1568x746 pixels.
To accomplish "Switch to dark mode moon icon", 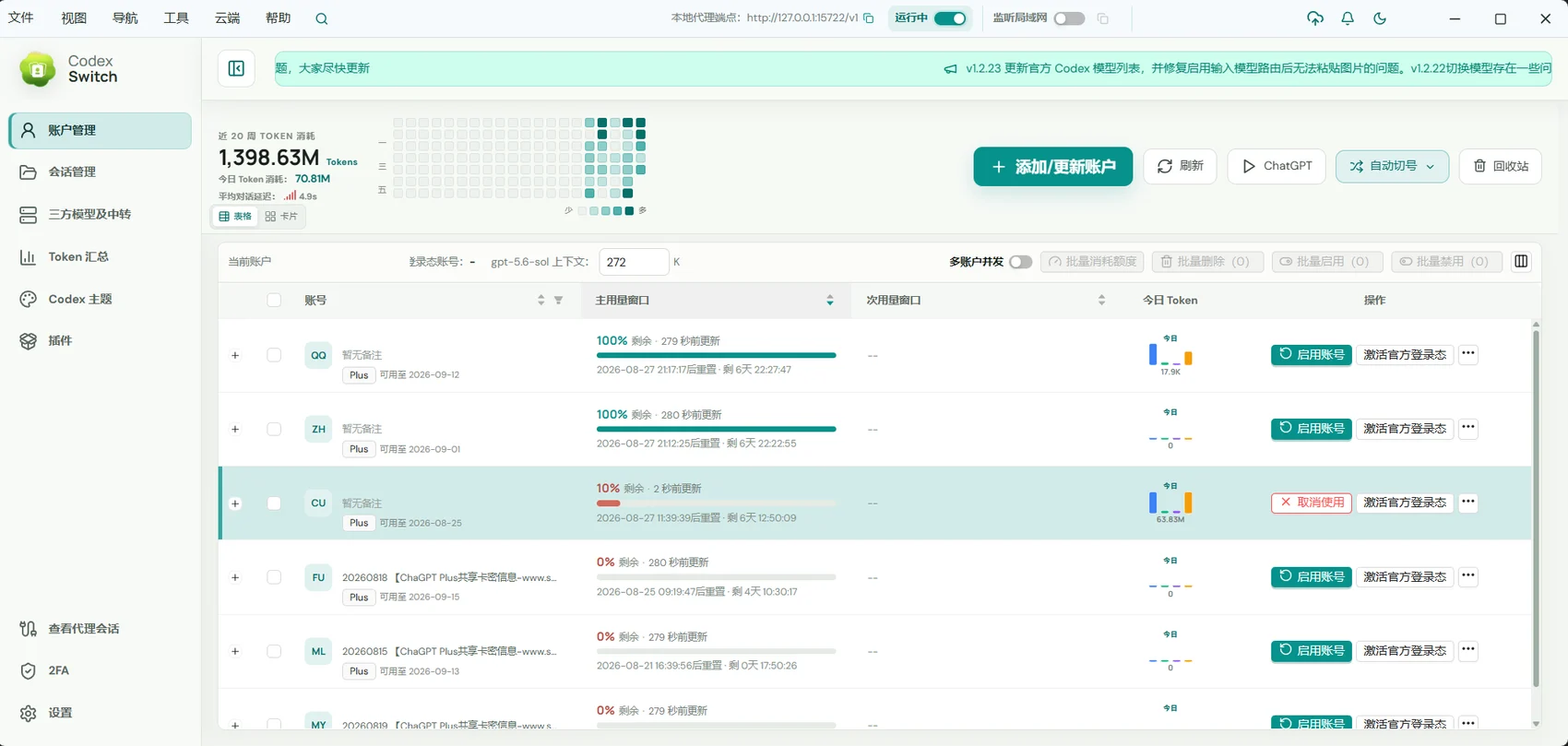I will (1380, 18).
